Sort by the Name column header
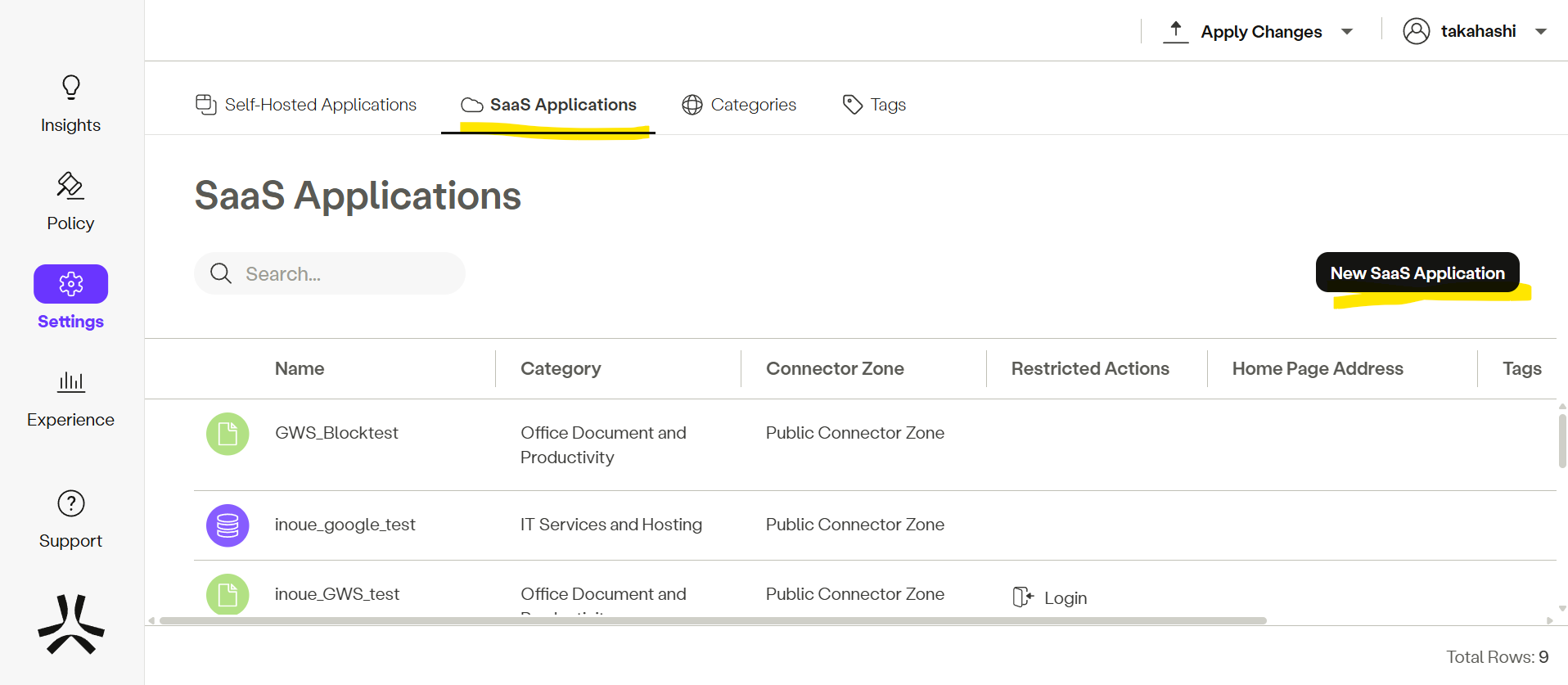The width and height of the screenshot is (1568, 685). (x=300, y=368)
